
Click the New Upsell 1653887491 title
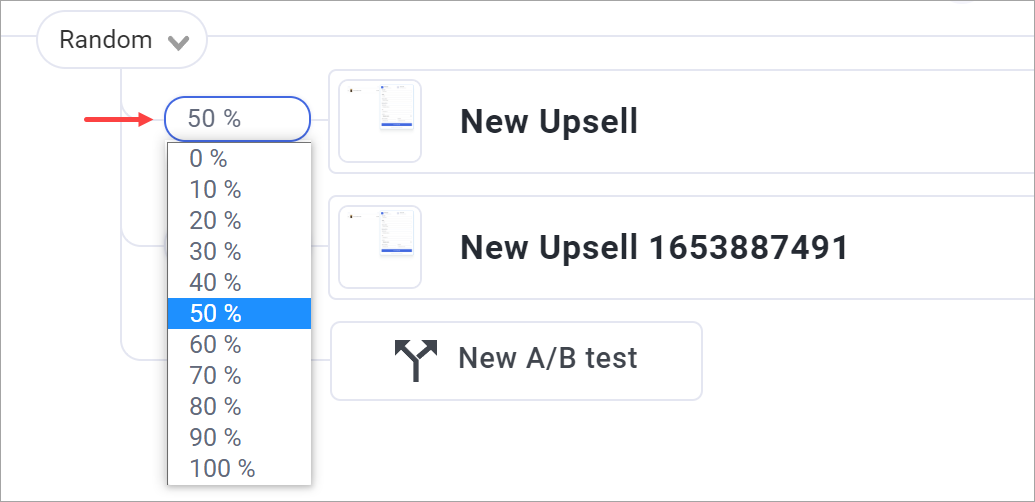coord(653,248)
